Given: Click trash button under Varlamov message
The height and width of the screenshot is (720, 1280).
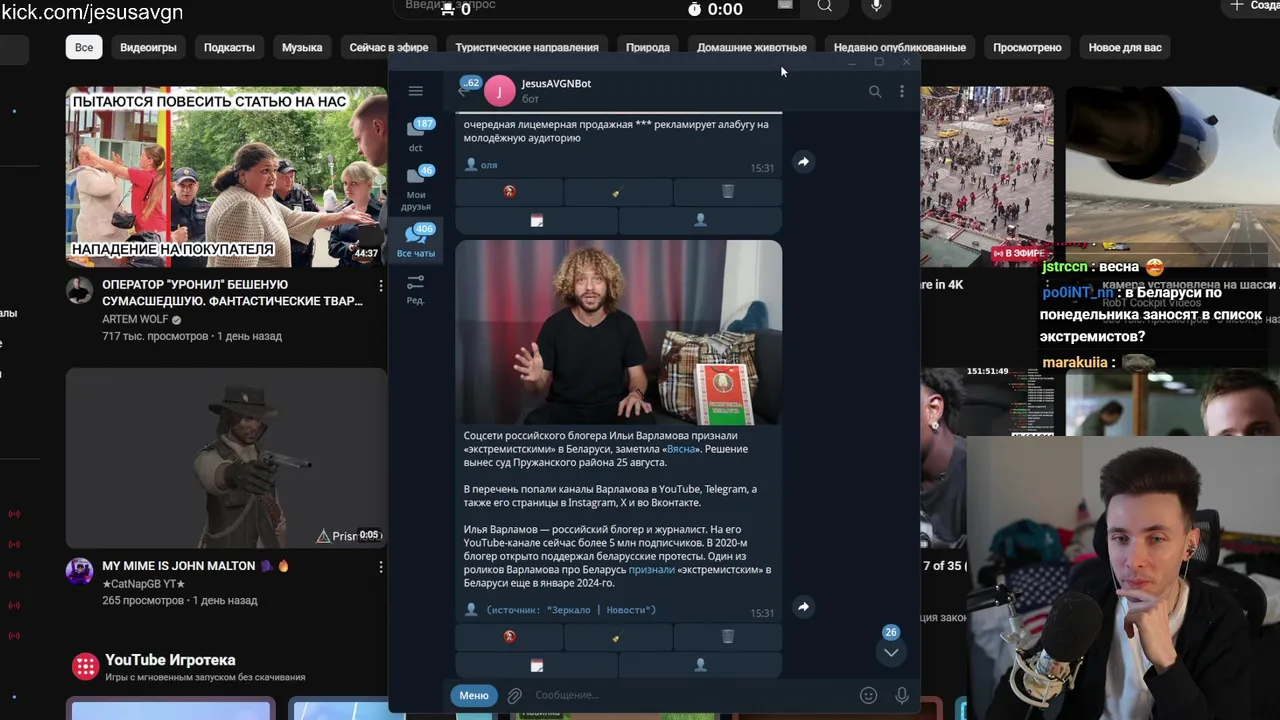Looking at the screenshot, I should [x=727, y=636].
